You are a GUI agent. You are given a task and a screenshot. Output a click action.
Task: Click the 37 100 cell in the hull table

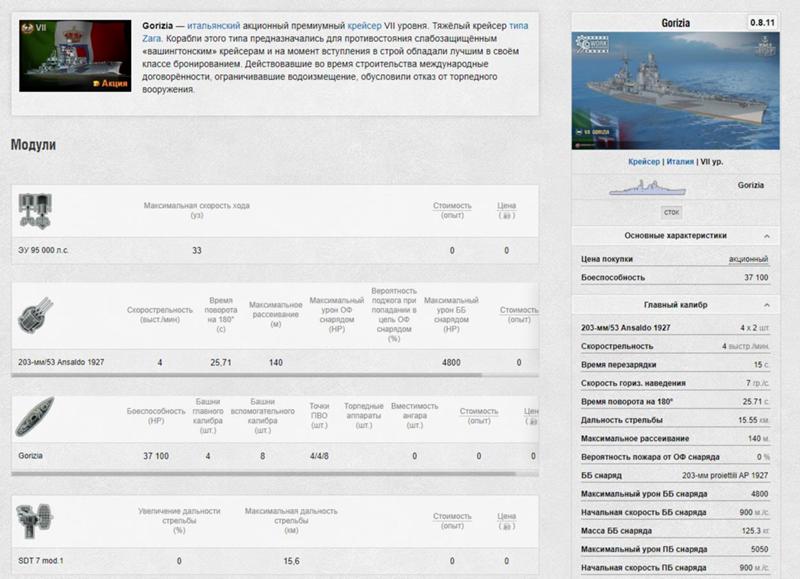(156, 456)
